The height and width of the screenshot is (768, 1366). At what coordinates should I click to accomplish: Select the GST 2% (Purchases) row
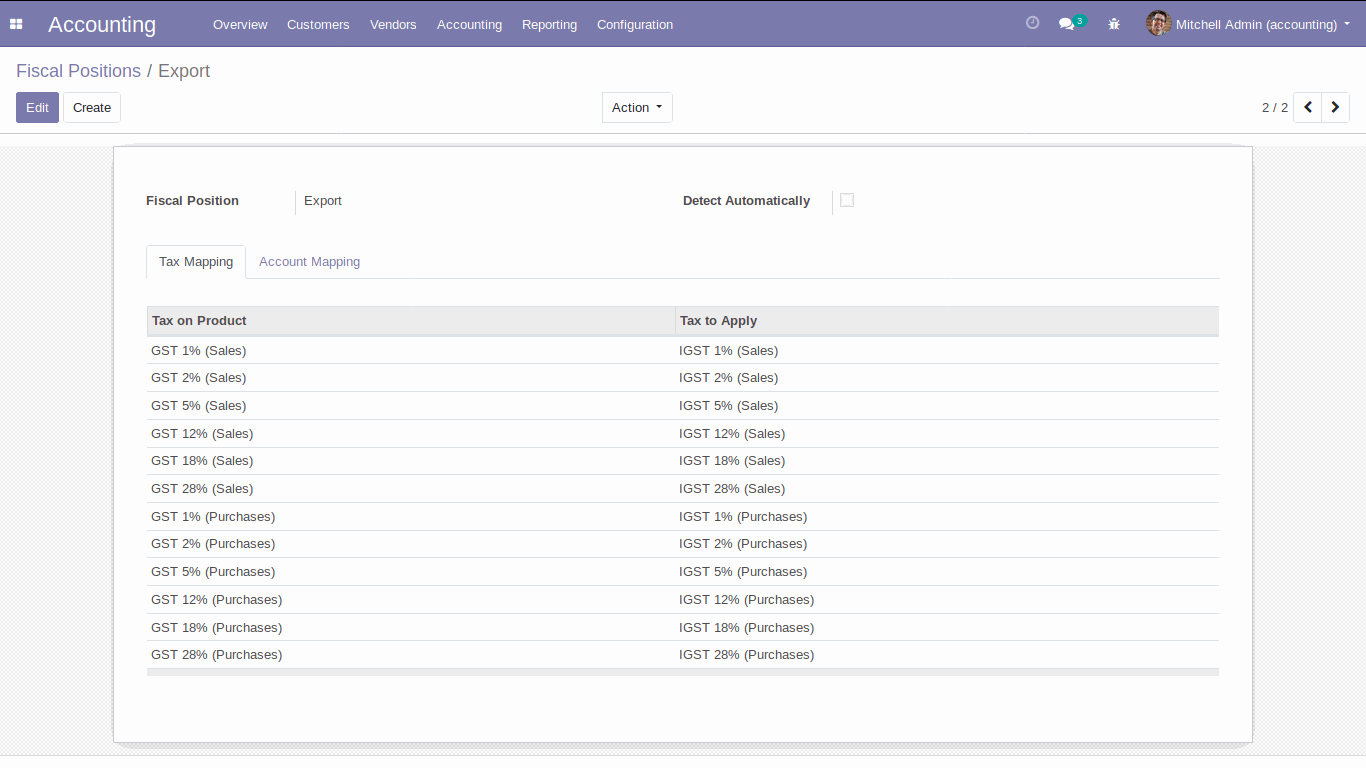[x=683, y=544]
